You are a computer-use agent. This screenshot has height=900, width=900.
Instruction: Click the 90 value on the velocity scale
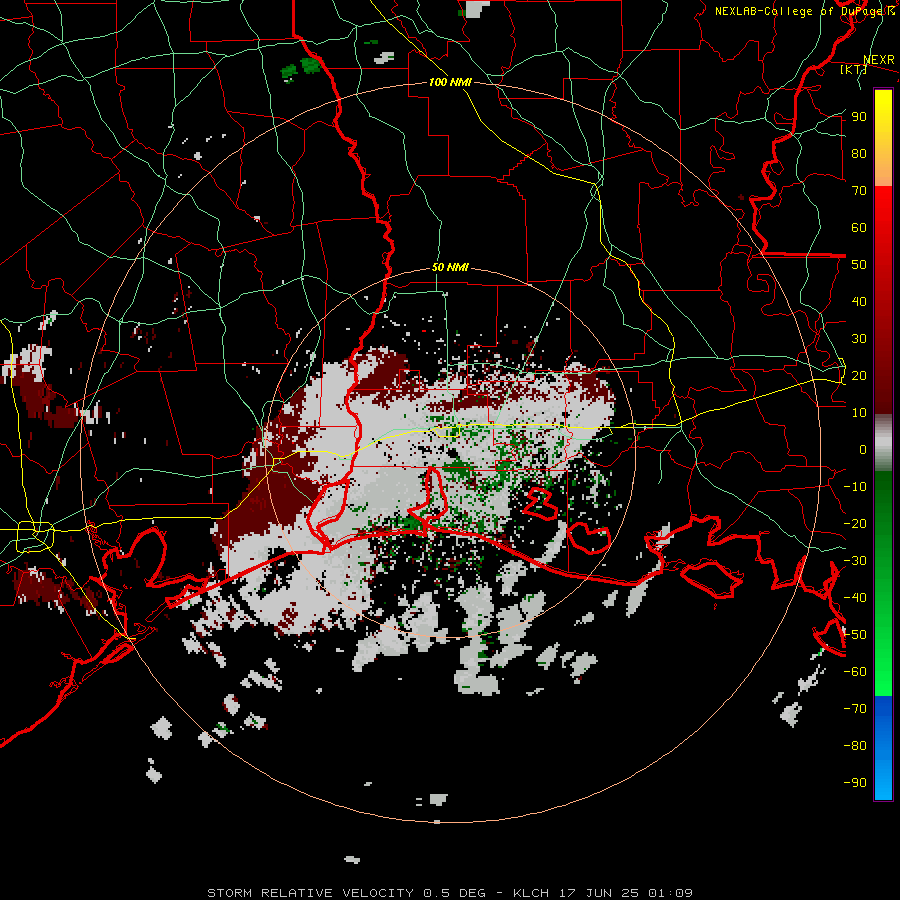(x=859, y=117)
